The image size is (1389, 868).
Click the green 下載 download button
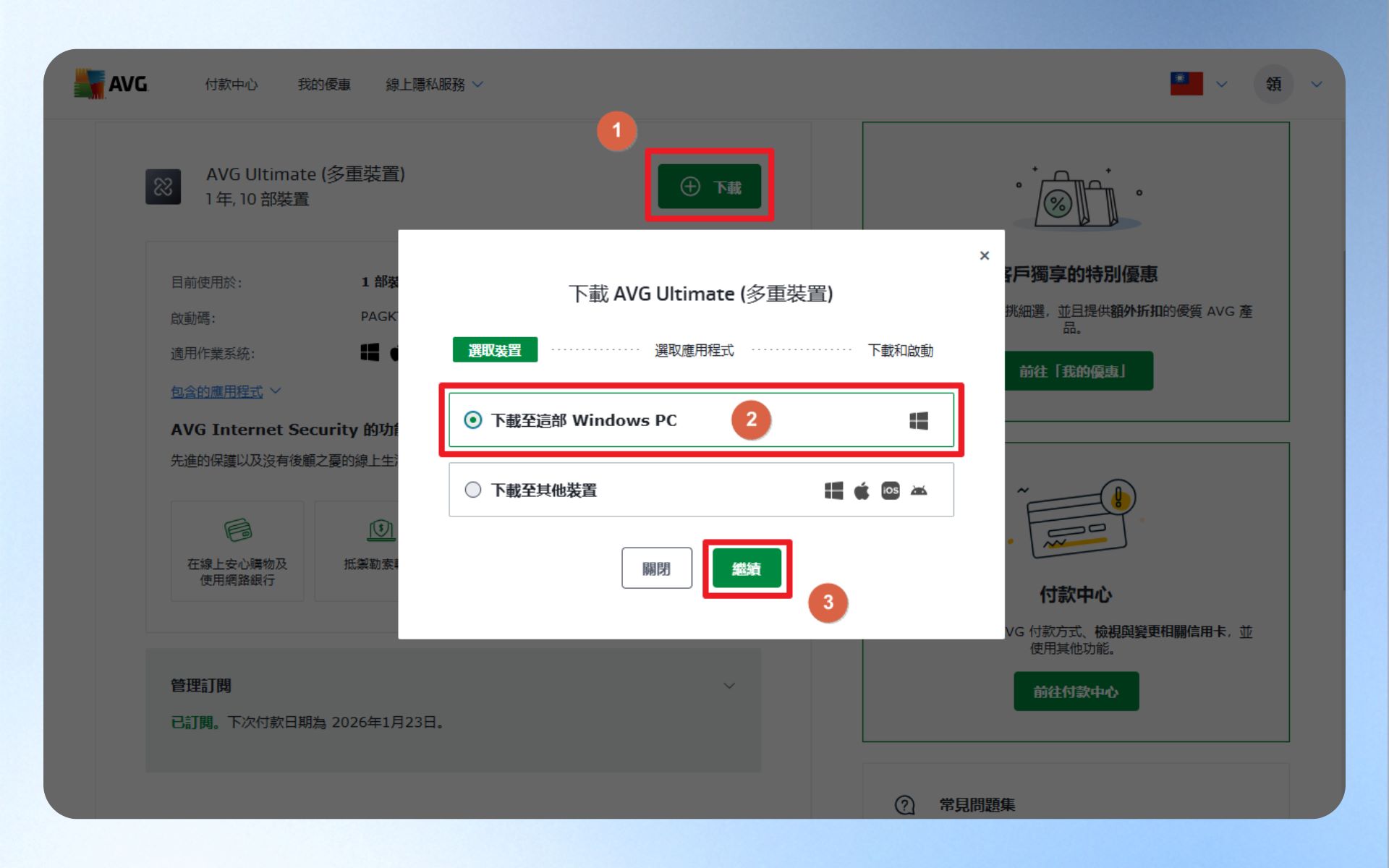710,187
